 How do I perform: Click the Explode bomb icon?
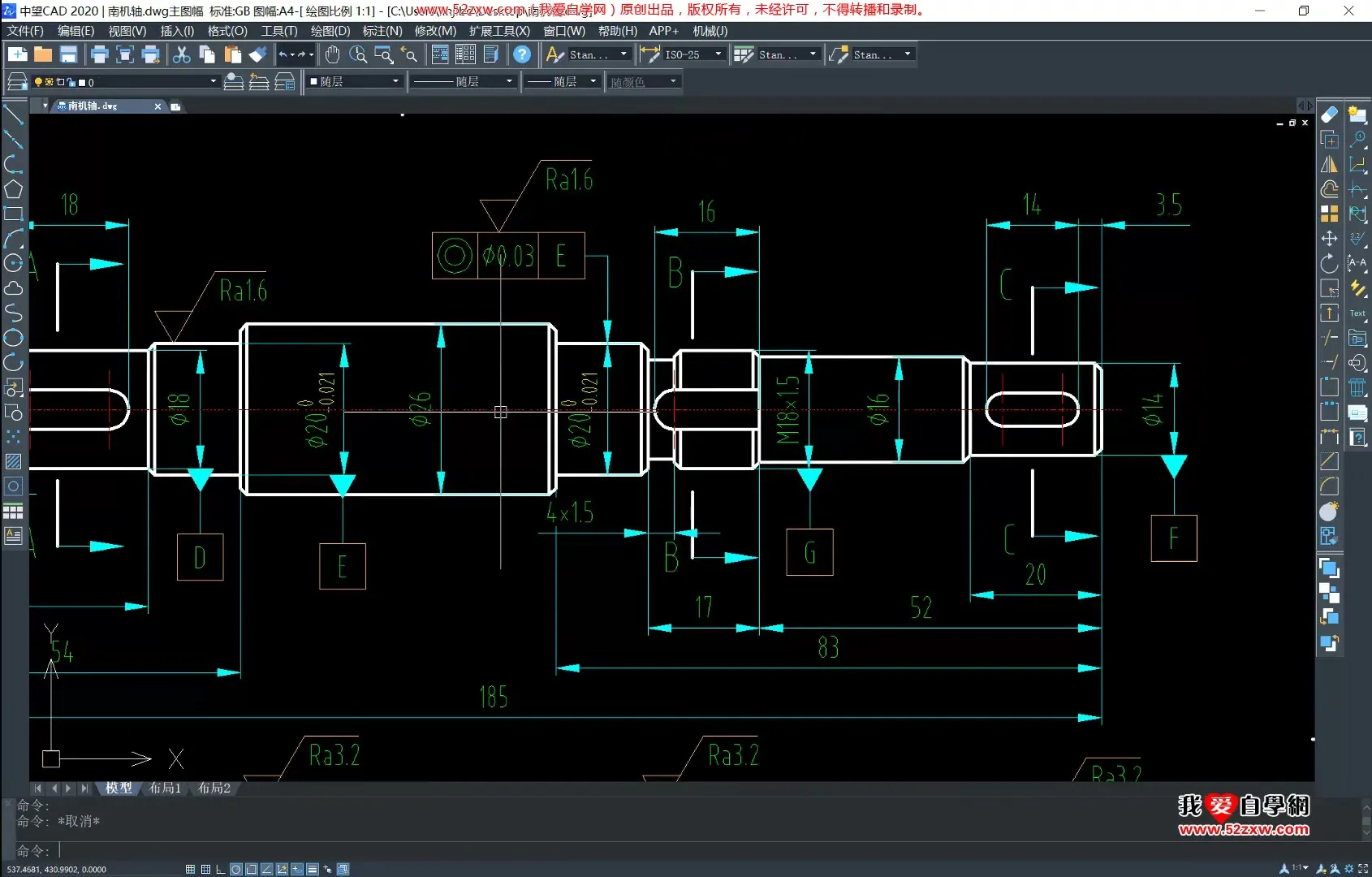point(1329,512)
